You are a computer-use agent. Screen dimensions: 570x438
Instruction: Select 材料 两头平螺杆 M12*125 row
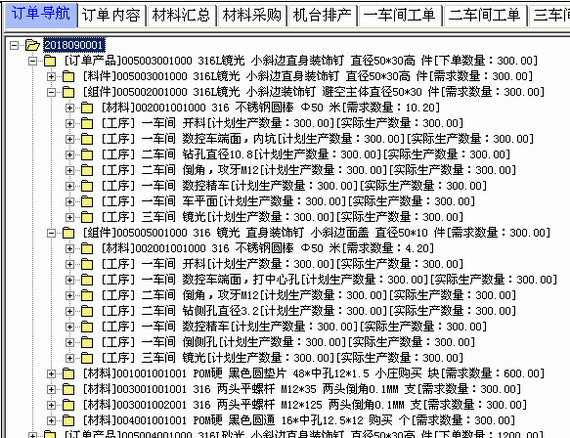(304, 405)
